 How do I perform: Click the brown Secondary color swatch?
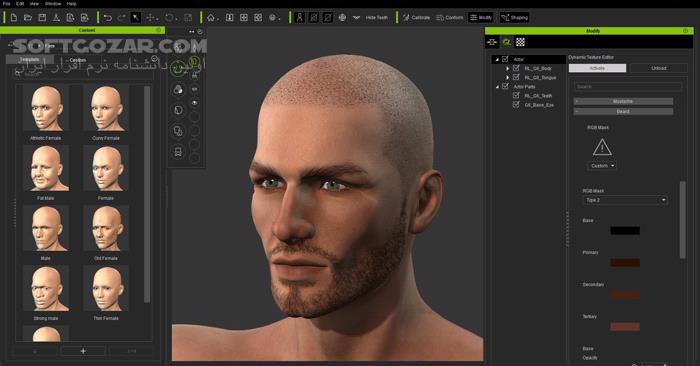625,295
